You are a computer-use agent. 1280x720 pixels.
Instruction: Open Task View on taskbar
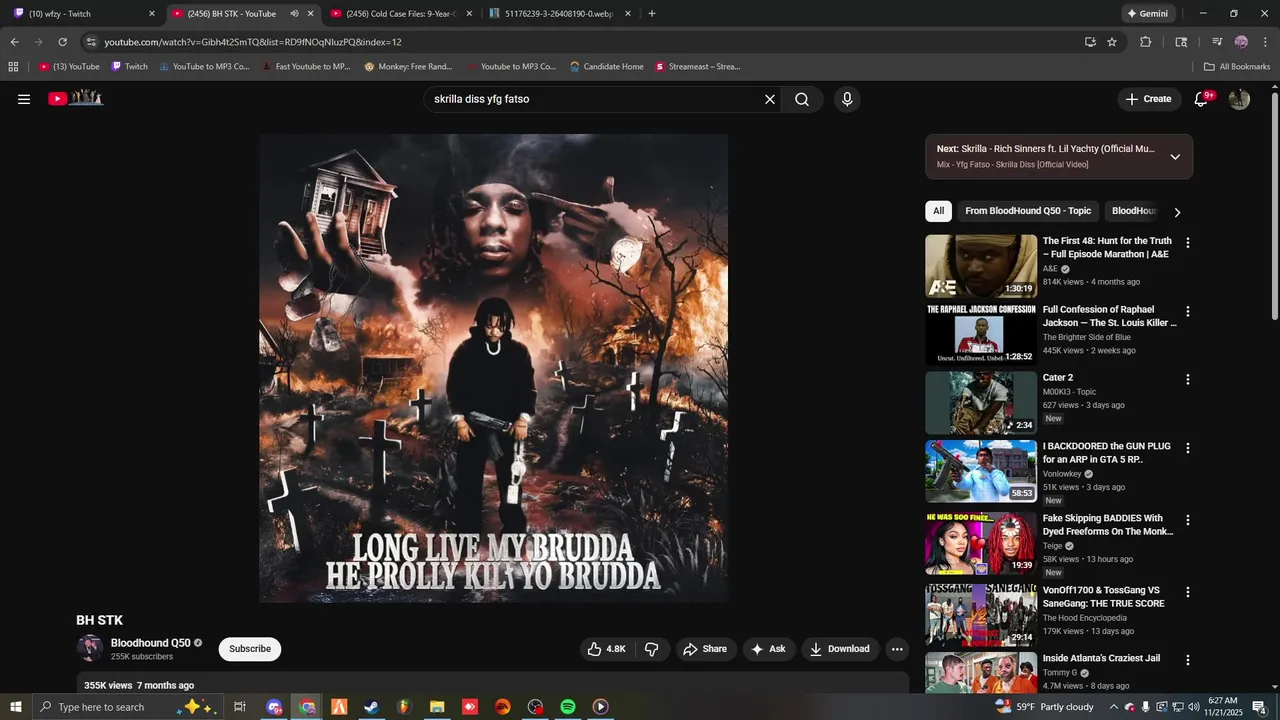tap(240, 707)
